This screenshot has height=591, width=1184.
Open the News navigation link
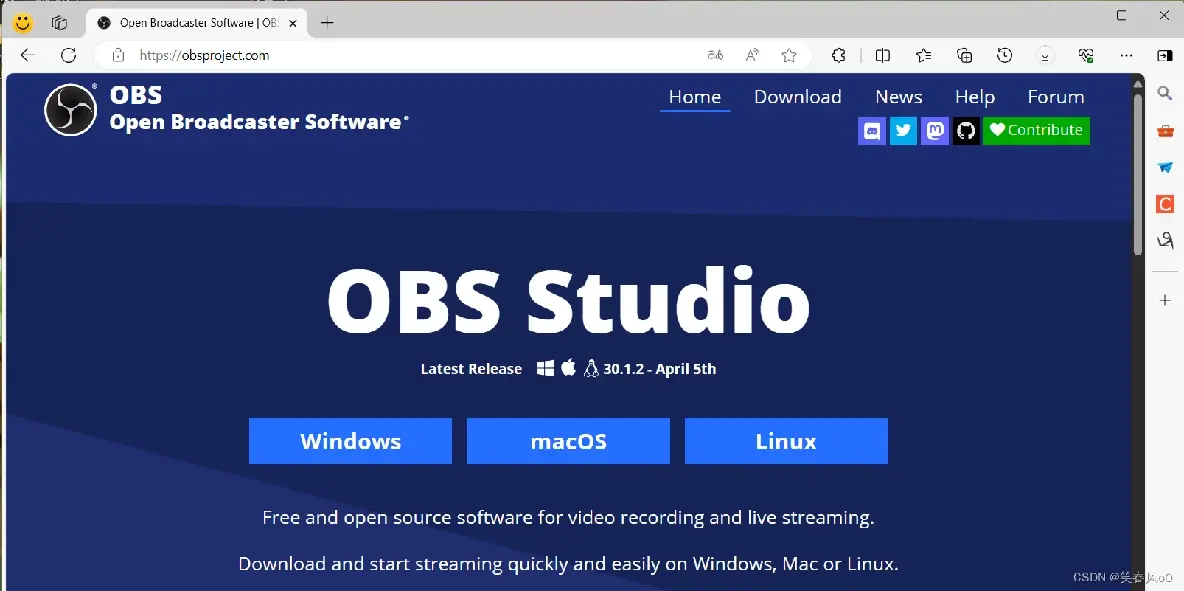point(899,97)
